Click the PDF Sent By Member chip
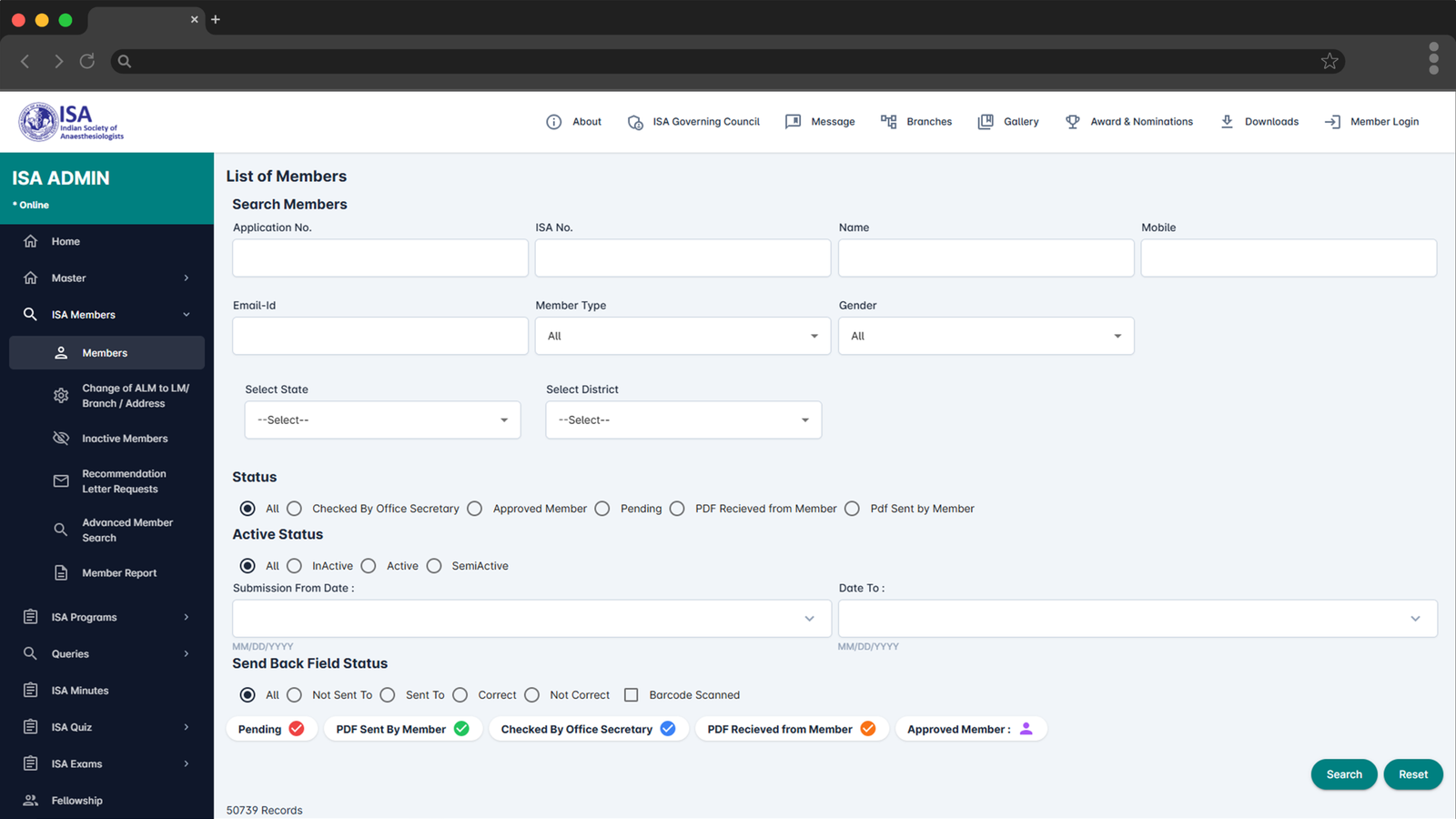 point(402,729)
